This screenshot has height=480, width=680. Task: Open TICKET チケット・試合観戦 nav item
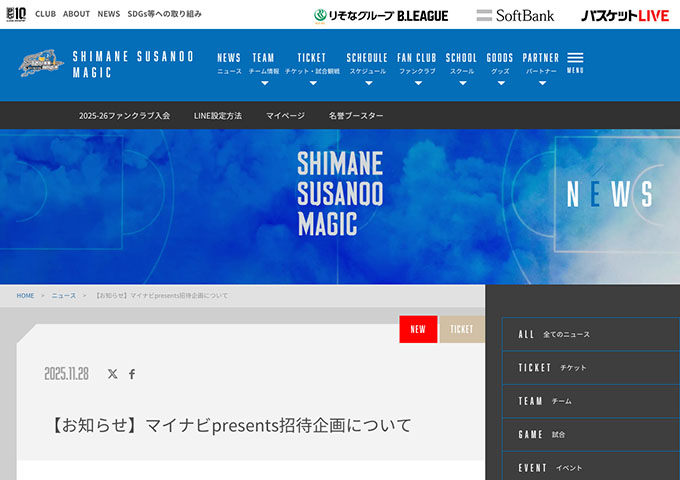pyautogui.click(x=312, y=63)
